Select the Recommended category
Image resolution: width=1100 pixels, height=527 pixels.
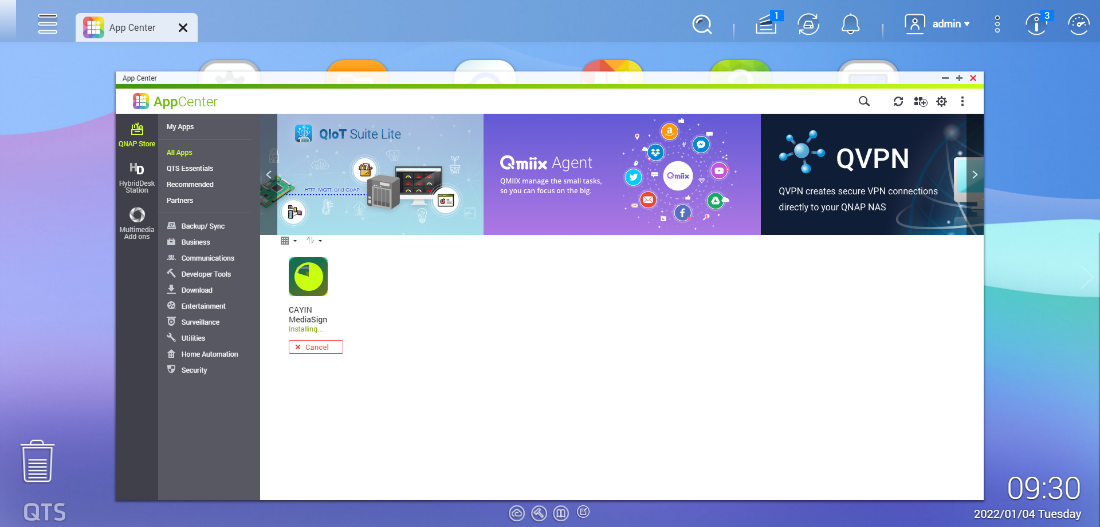coord(190,185)
